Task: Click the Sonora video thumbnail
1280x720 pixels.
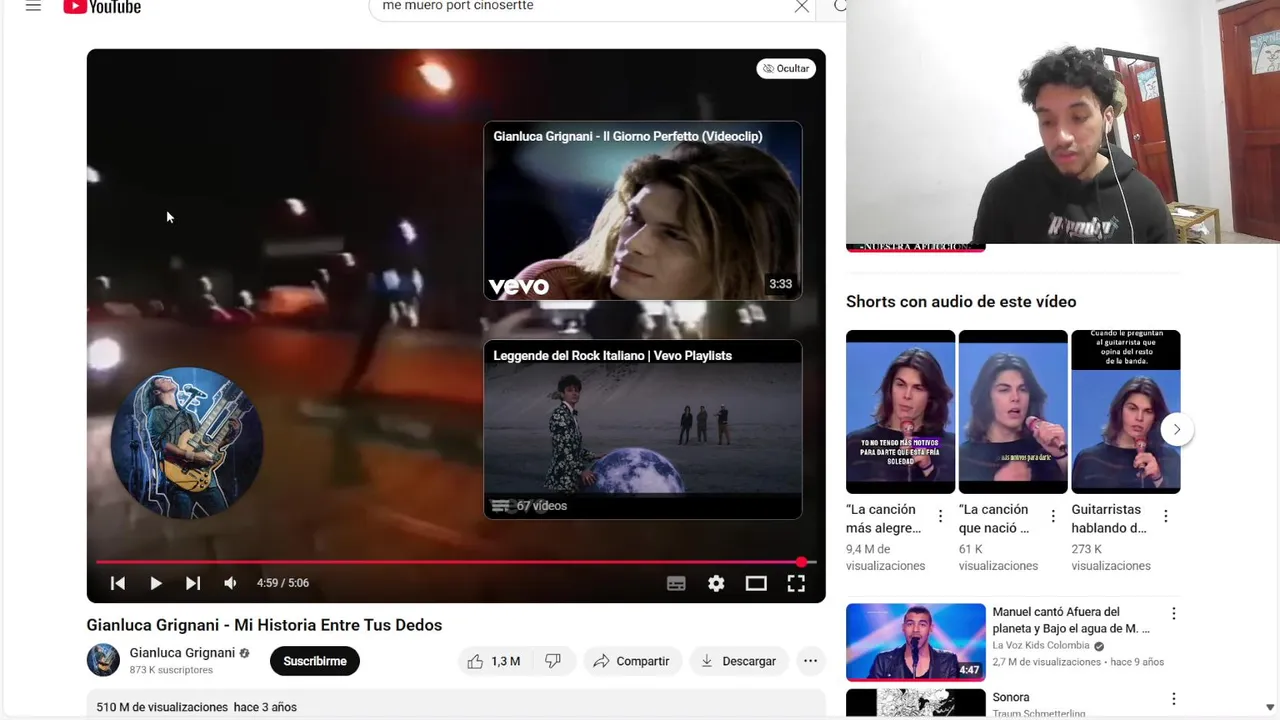Action: point(916,704)
